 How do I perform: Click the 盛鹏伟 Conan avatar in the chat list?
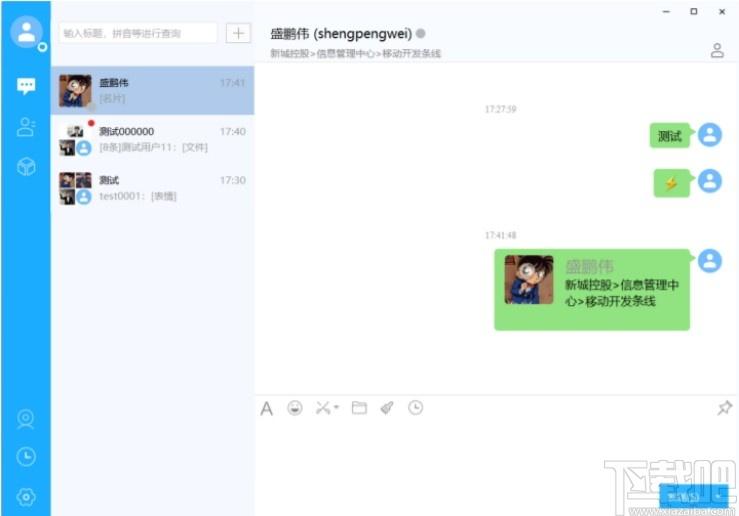75,90
